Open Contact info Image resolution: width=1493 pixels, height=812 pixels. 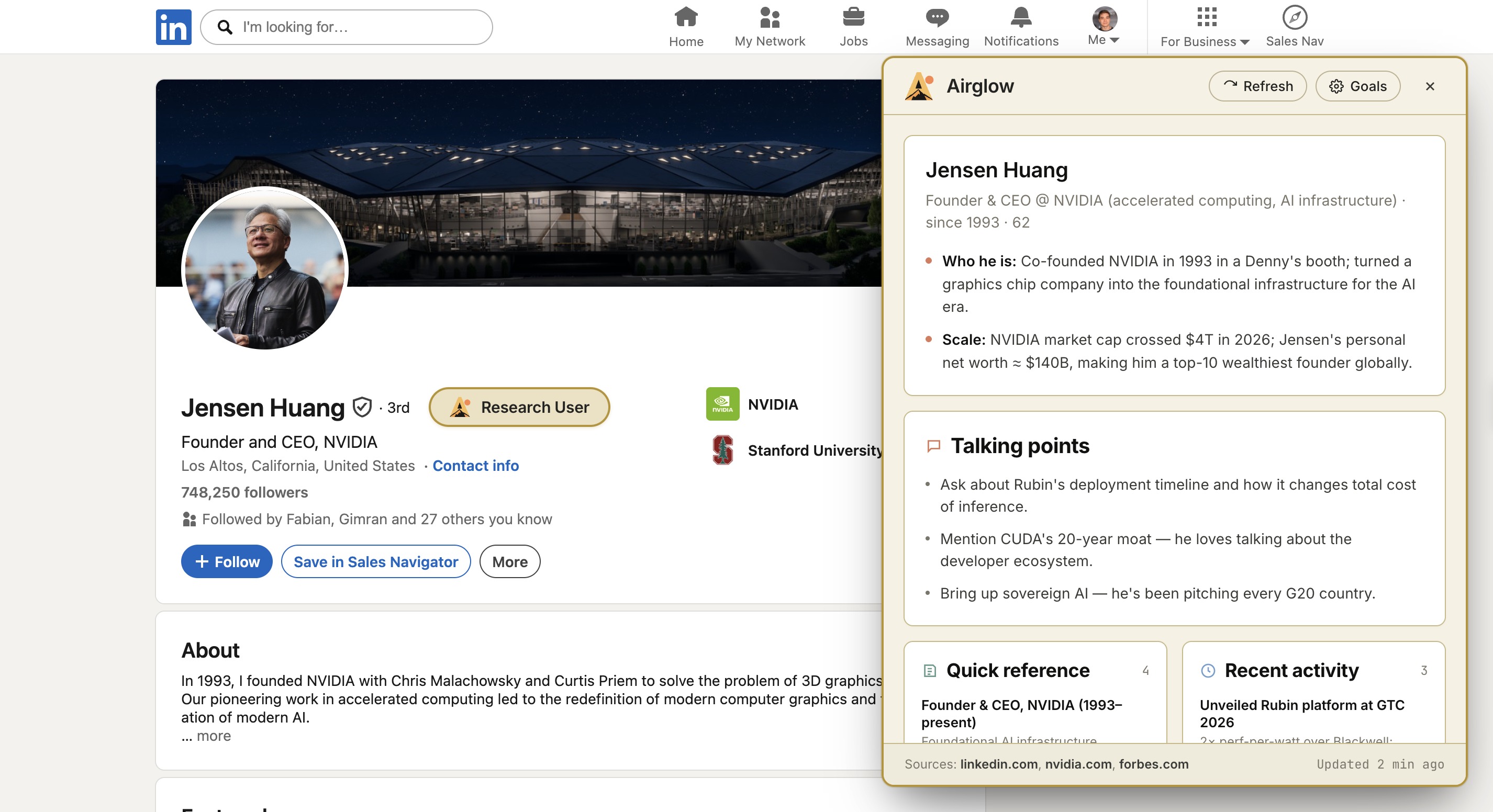tap(475, 466)
